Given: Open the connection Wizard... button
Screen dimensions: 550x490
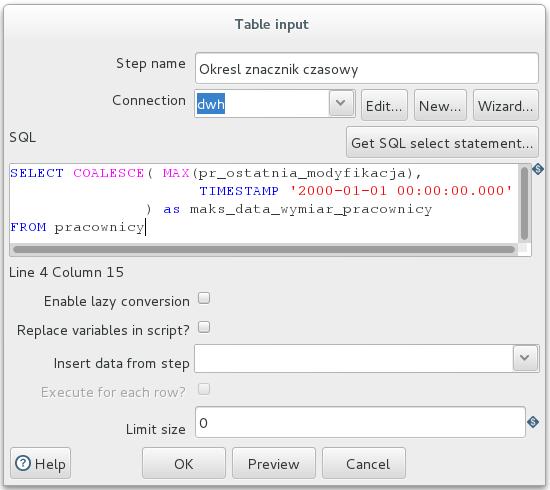Looking at the screenshot, I should (505, 105).
